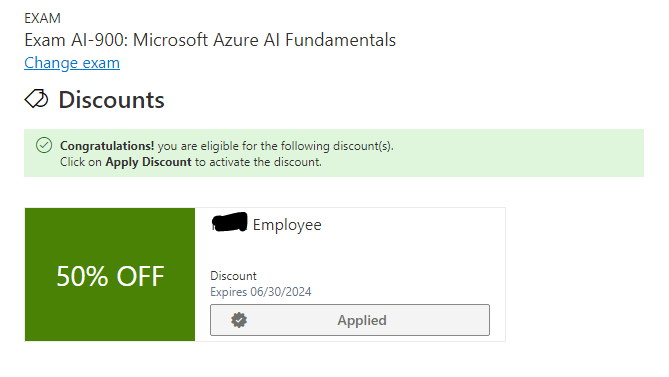669x377 pixels.
Task: Click the Expires 06/30/2024 text
Action: coord(261,292)
